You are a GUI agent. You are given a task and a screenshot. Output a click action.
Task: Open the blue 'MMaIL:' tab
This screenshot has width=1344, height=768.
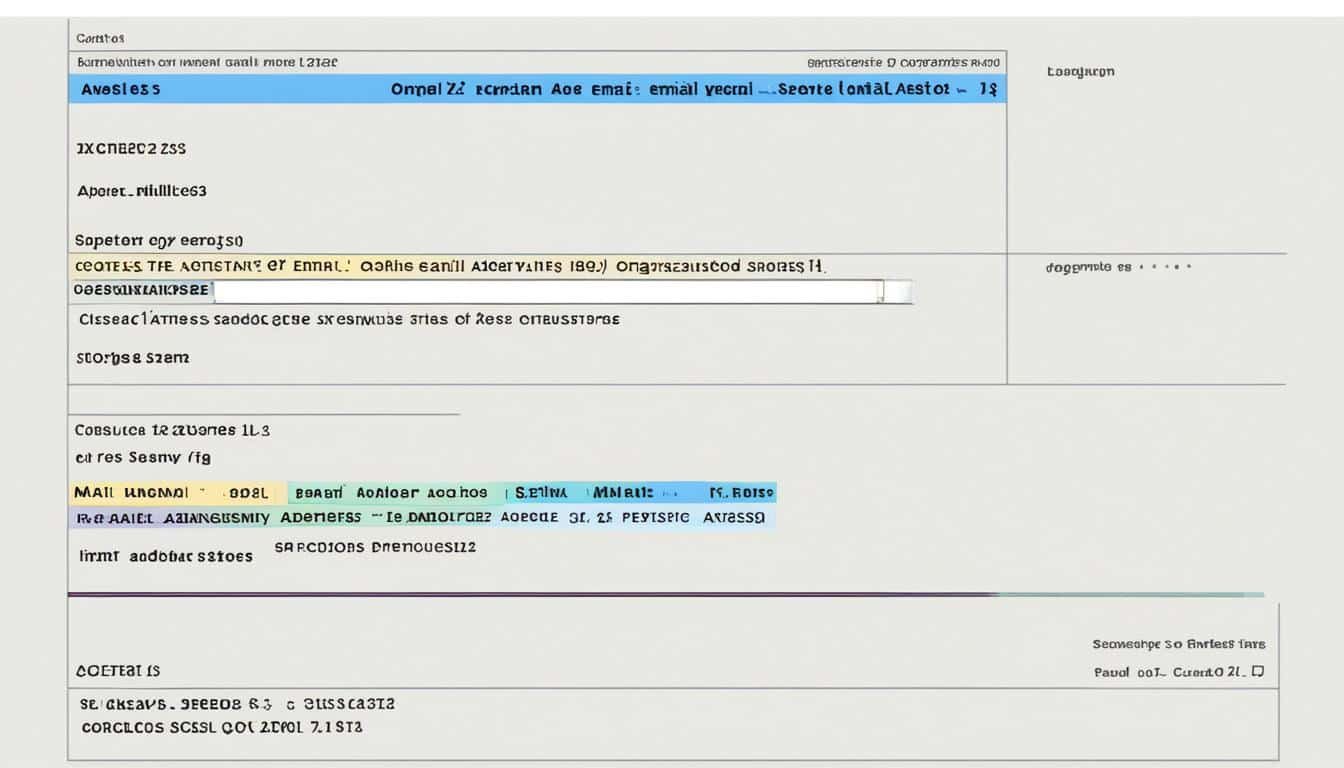[624, 493]
